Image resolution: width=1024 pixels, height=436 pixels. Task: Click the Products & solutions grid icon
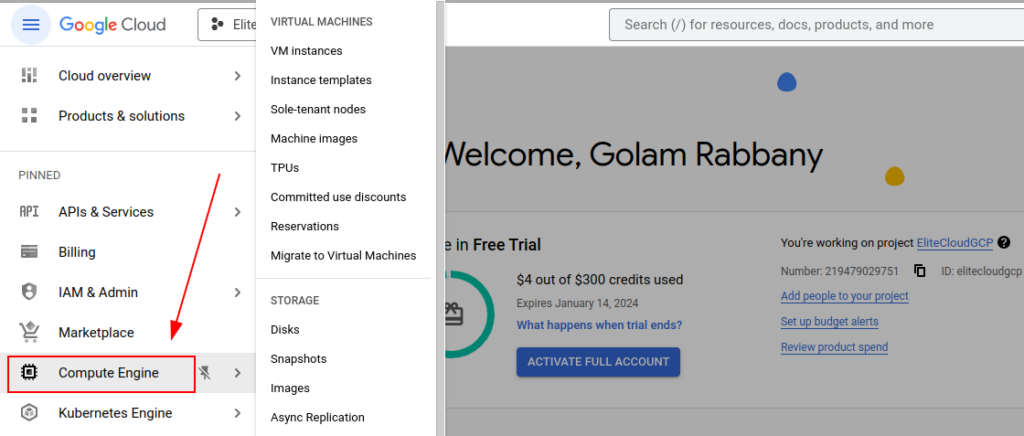pos(29,116)
